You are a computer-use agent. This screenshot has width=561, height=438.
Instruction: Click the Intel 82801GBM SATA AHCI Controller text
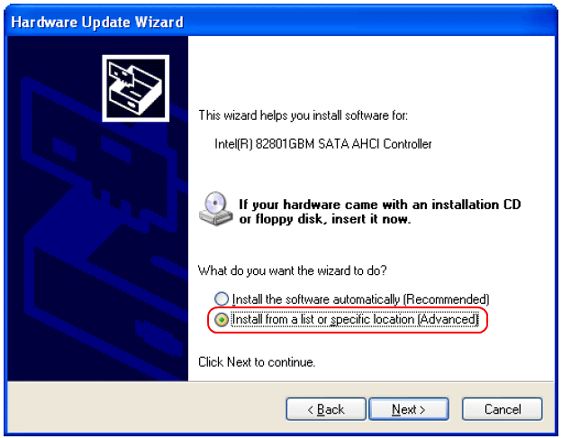323,144
